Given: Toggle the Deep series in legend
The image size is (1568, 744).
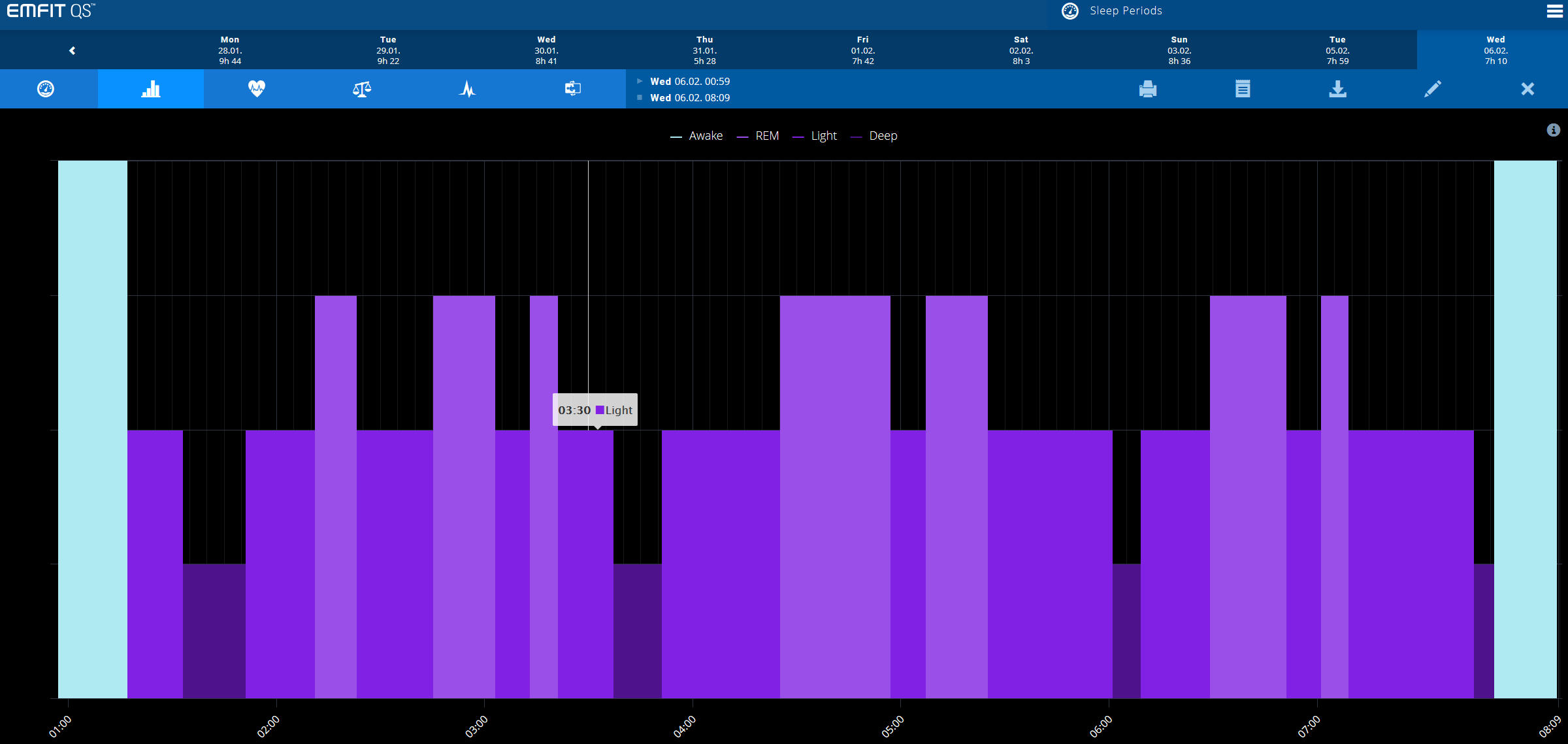Looking at the screenshot, I should tap(883, 136).
